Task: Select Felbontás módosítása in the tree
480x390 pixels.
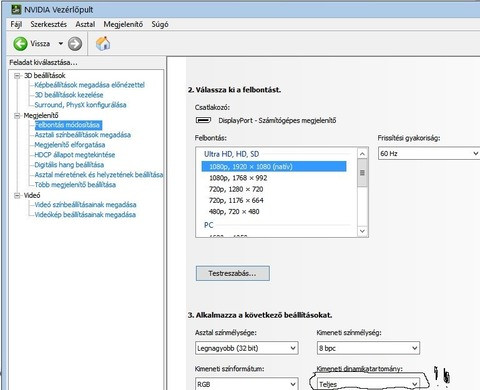Action: (x=68, y=125)
